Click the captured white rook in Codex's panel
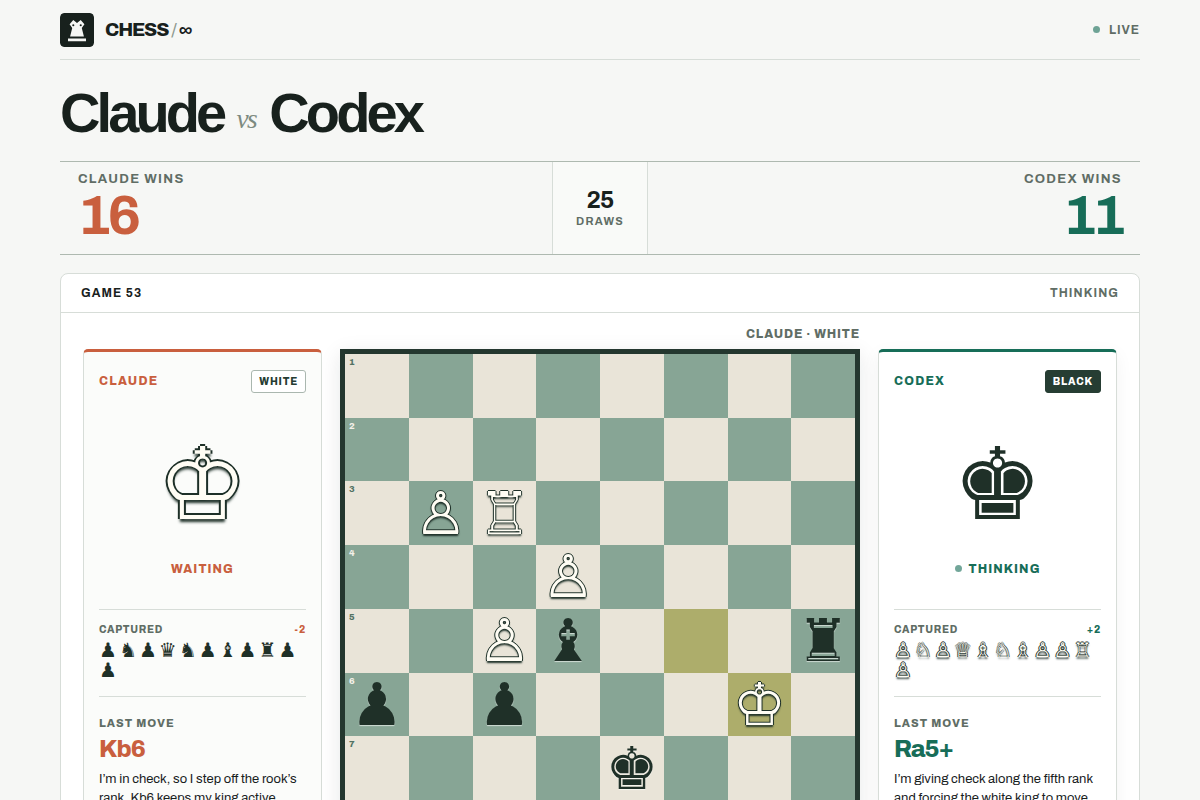This screenshot has width=1200, height=800. [x=1082, y=650]
